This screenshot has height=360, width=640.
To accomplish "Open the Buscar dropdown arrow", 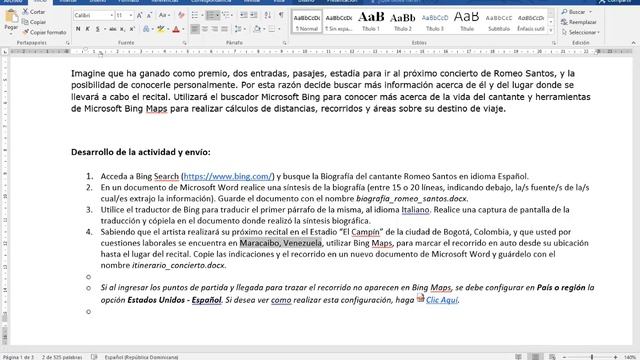I will (591, 12).
